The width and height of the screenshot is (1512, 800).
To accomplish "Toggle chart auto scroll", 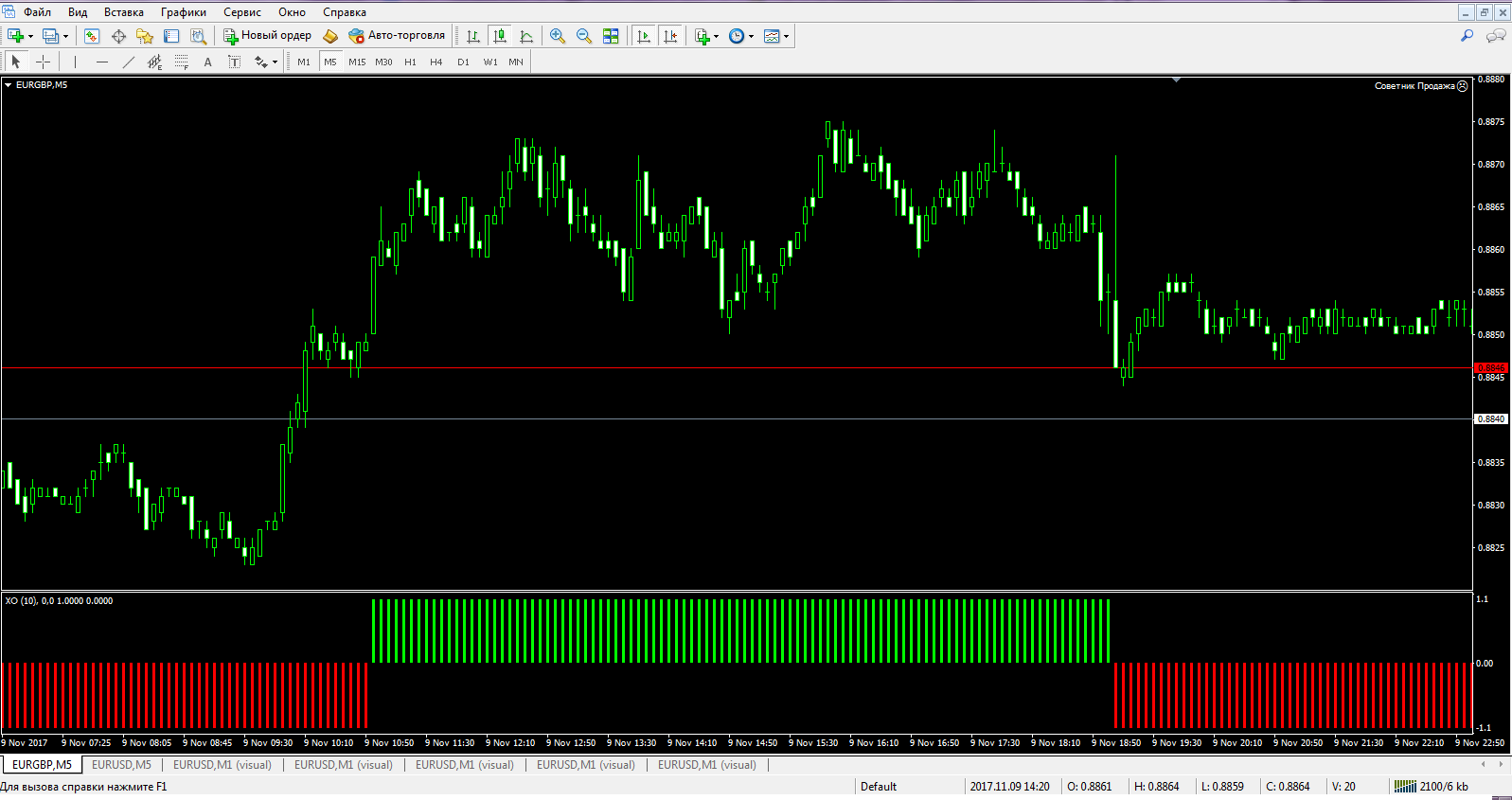I will pyautogui.click(x=644, y=36).
